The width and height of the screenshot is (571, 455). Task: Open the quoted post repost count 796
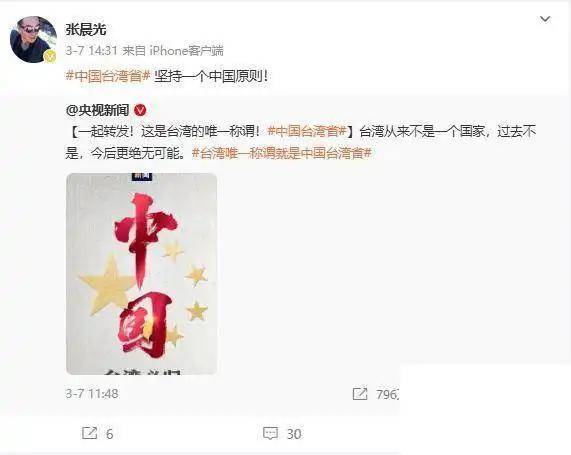coord(387,394)
